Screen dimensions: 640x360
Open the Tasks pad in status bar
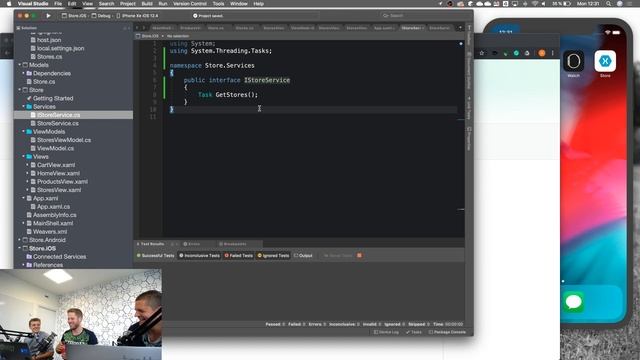coord(413,332)
